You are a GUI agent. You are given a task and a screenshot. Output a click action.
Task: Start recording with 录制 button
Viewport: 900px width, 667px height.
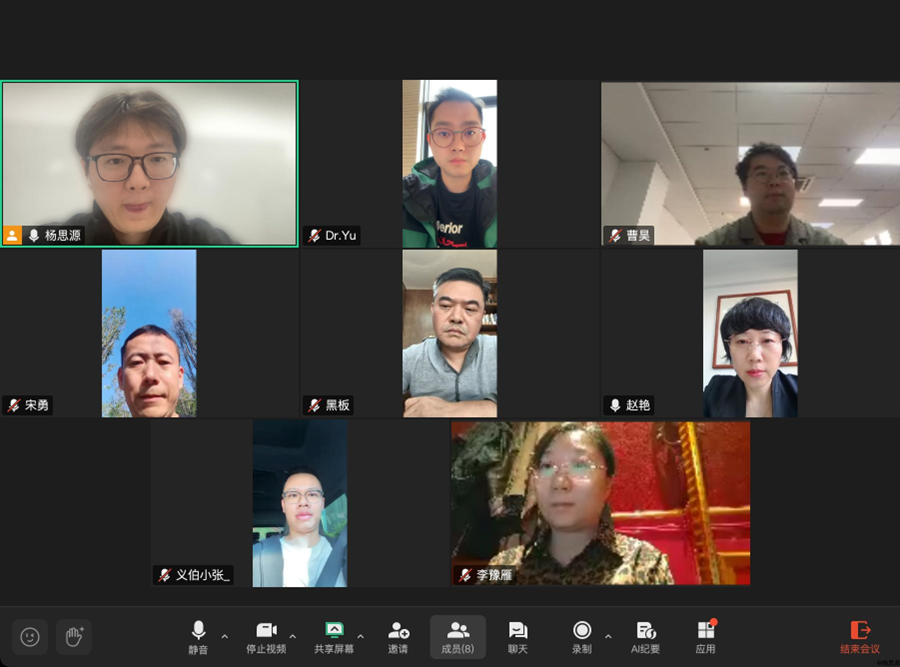point(581,637)
